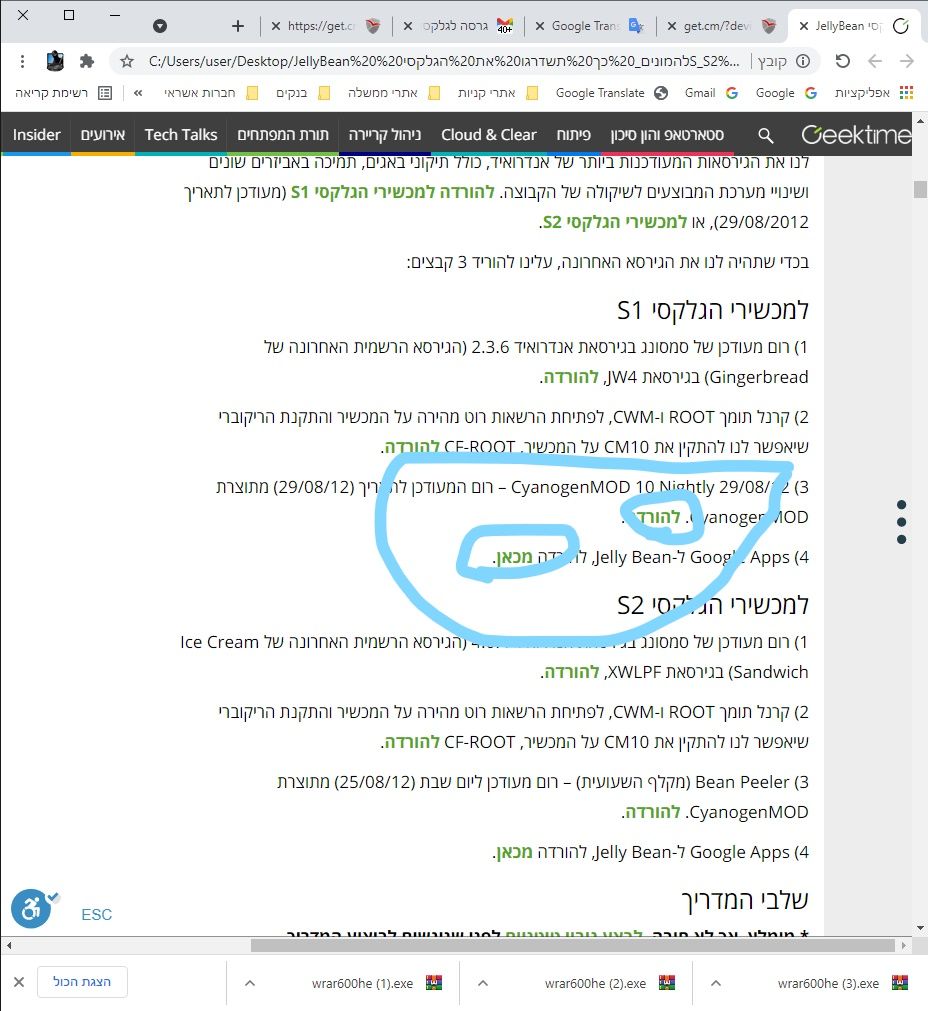The width and height of the screenshot is (928, 1011).
Task: Close the JellyBean tab
Action: coord(804,26)
